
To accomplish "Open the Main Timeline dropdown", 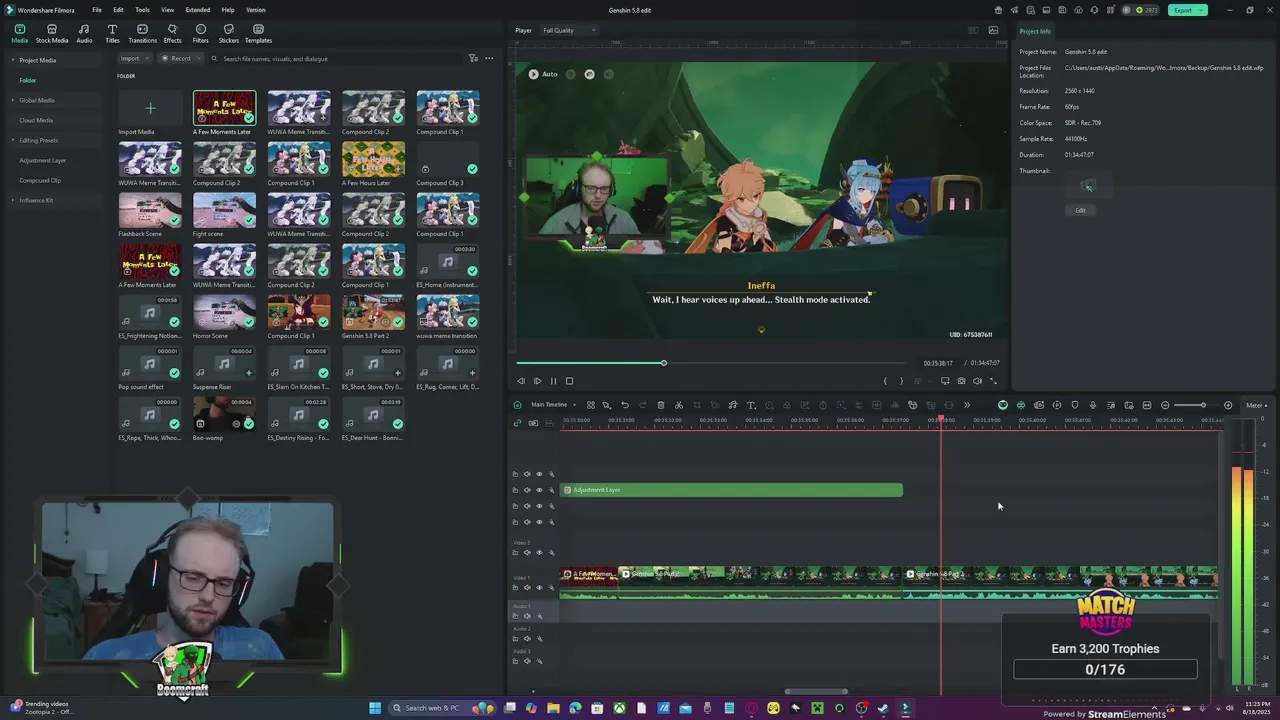I will tap(552, 405).
